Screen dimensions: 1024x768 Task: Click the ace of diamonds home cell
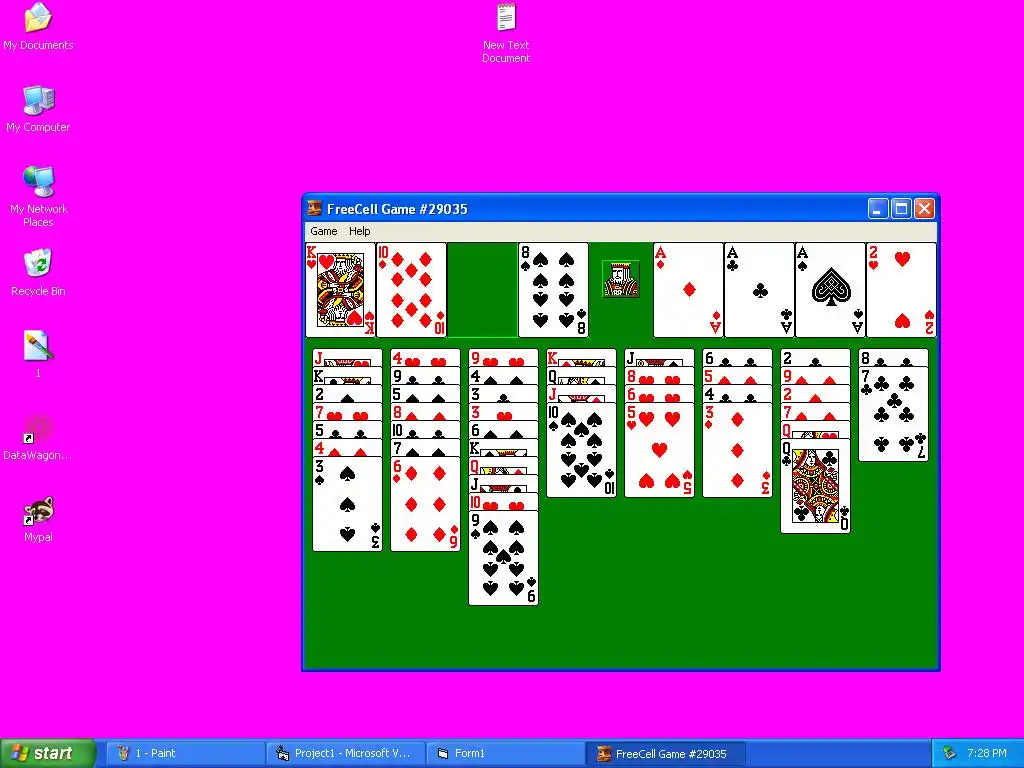point(688,290)
